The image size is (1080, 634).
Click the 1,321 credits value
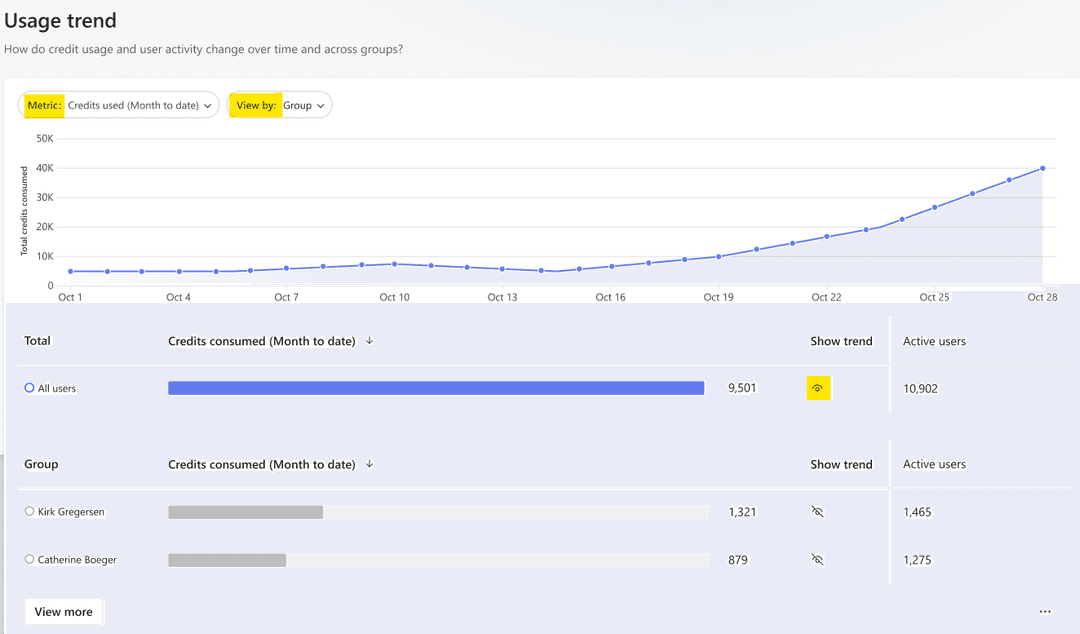742,512
